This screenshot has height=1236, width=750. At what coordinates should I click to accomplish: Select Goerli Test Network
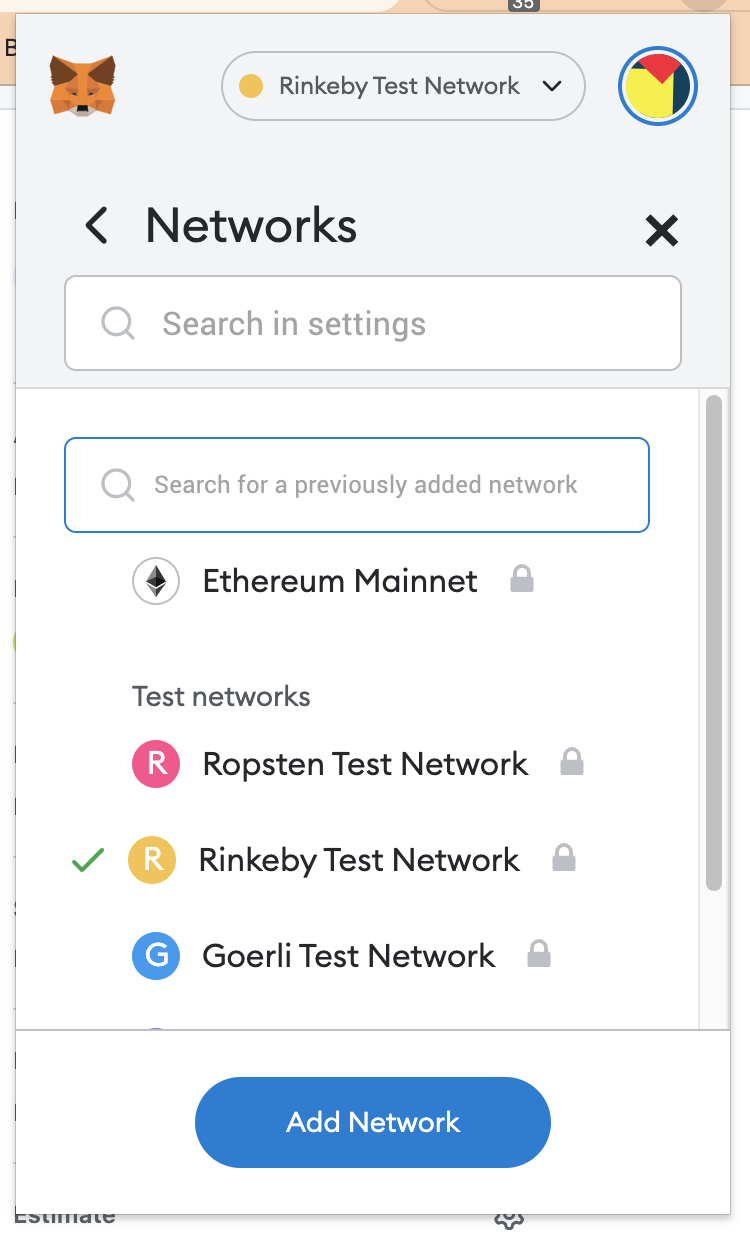(348, 956)
